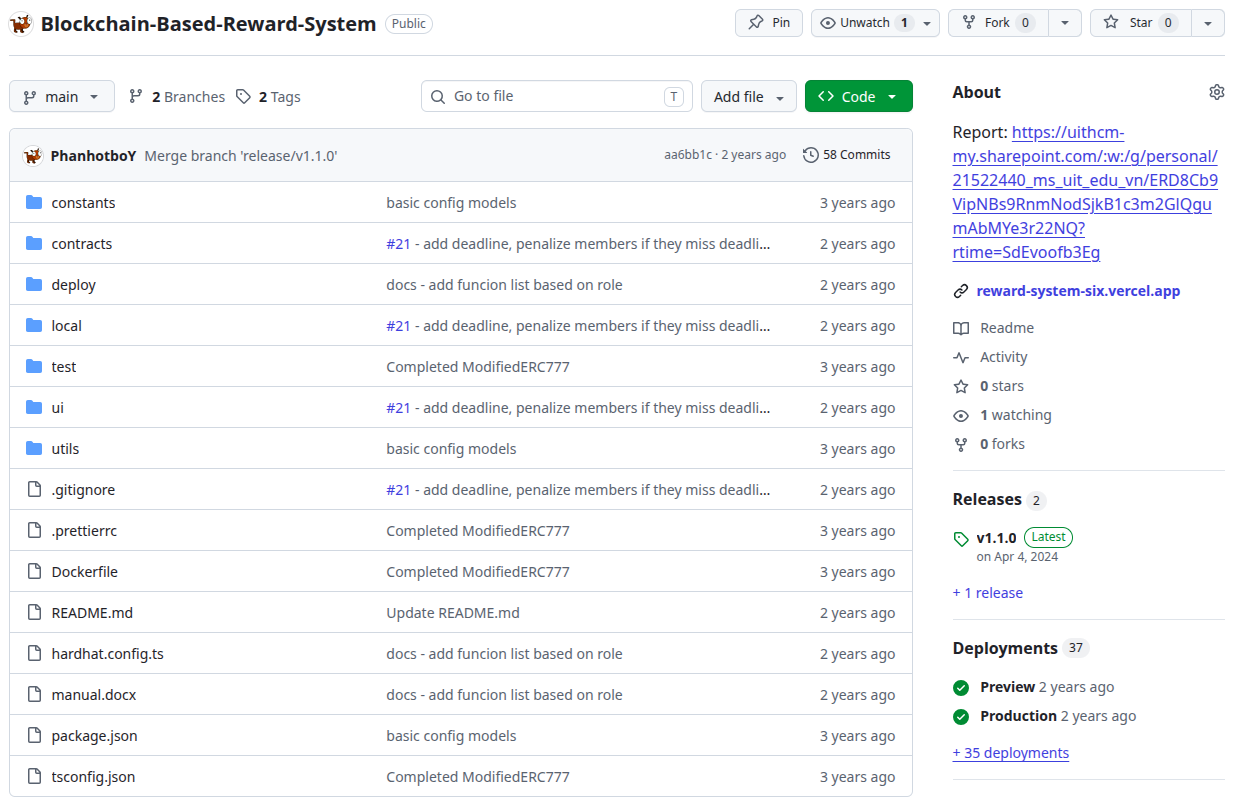Viewport: 1239px width, 802px height.
Task: Click the Tags icon link
Action: pos(243,97)
